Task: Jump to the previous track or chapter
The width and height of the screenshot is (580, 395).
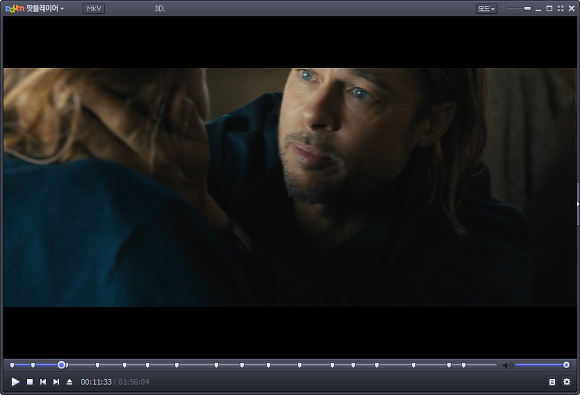Action: click(x=43, y=382)
